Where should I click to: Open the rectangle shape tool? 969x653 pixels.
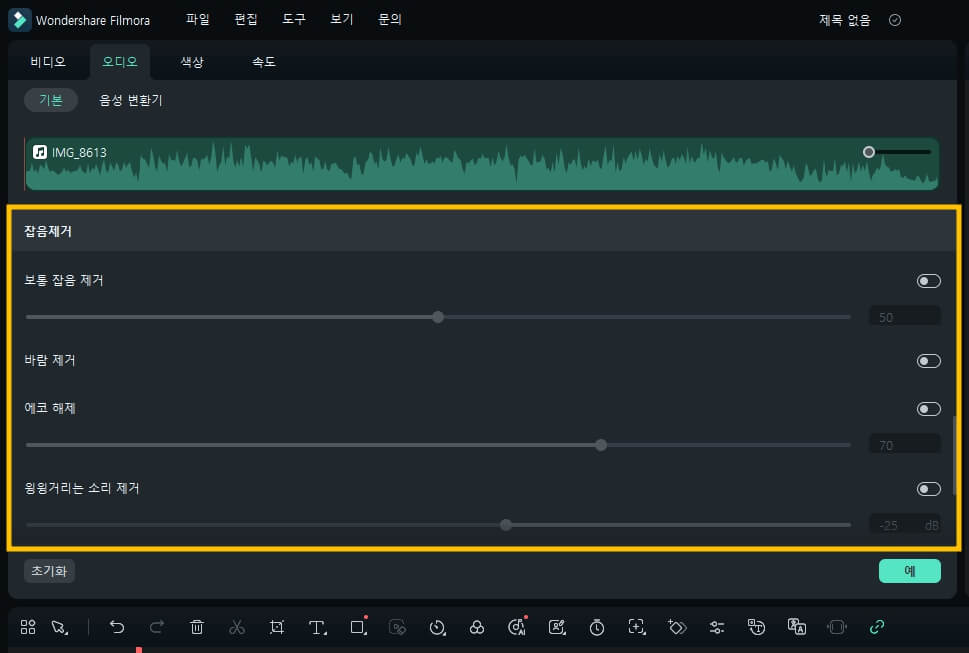point(358,626)
